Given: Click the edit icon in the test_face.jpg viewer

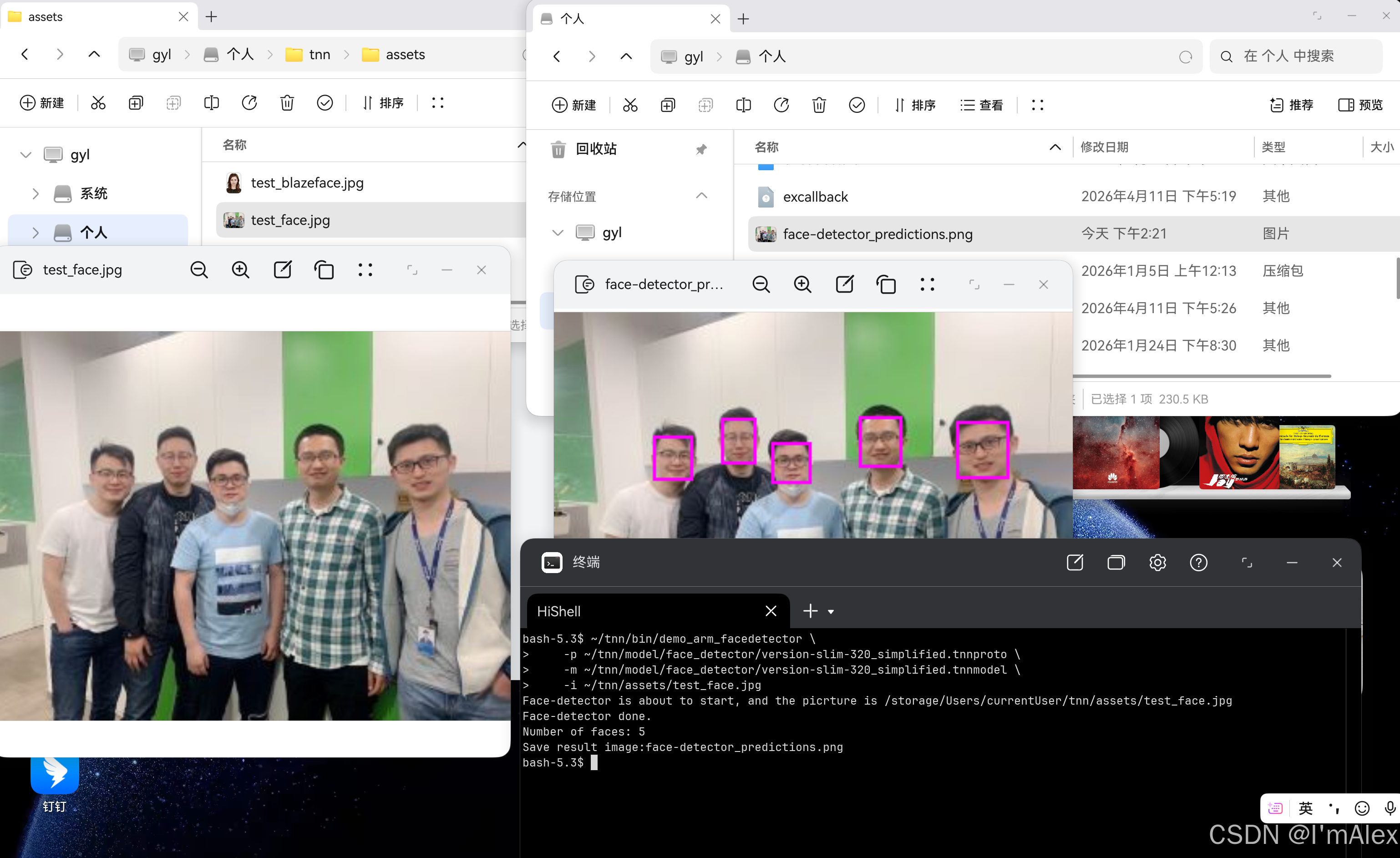Looking at the screenshot, I should pos(282,270).
